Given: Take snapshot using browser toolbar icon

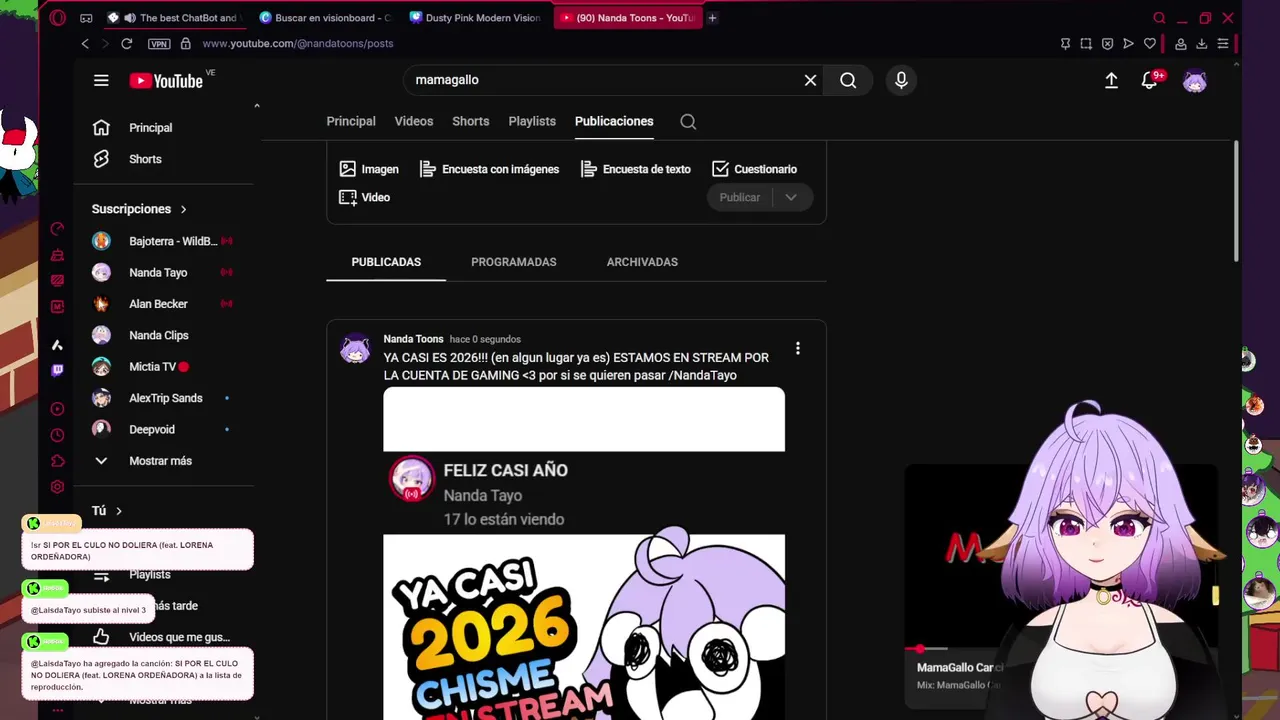Looking at the screenshot, I should click(x=1086, y=43).
